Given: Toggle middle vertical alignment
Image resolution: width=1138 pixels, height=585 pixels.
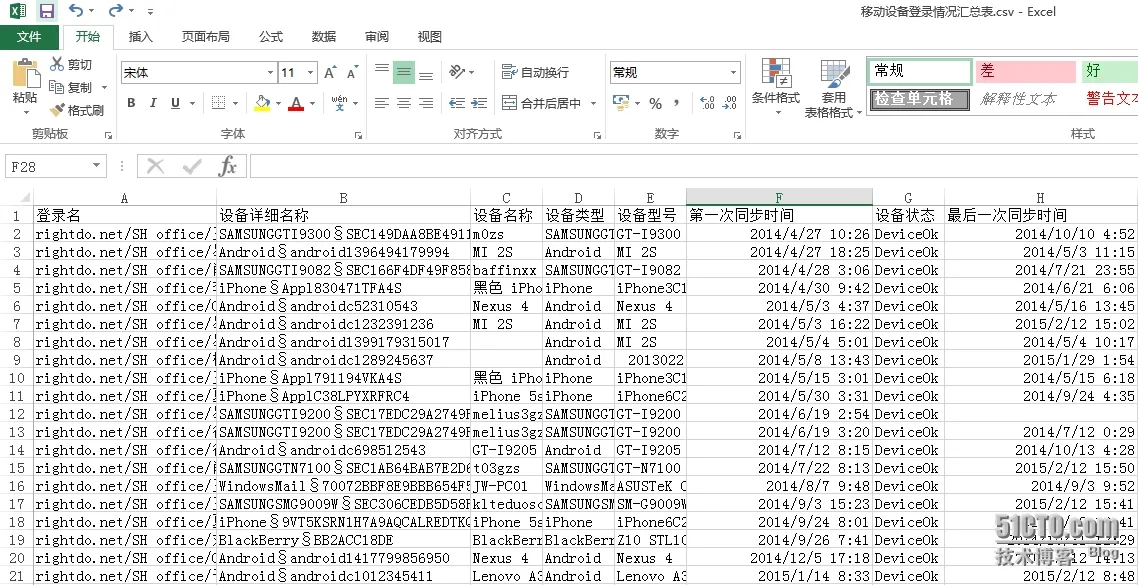Looking at the screenshot, I should tap(404, 73).
